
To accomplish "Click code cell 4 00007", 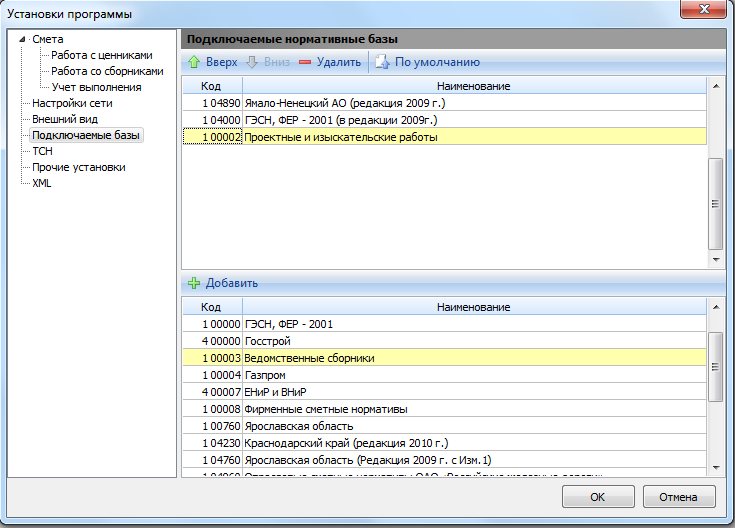I will click(x=212, y=392).
